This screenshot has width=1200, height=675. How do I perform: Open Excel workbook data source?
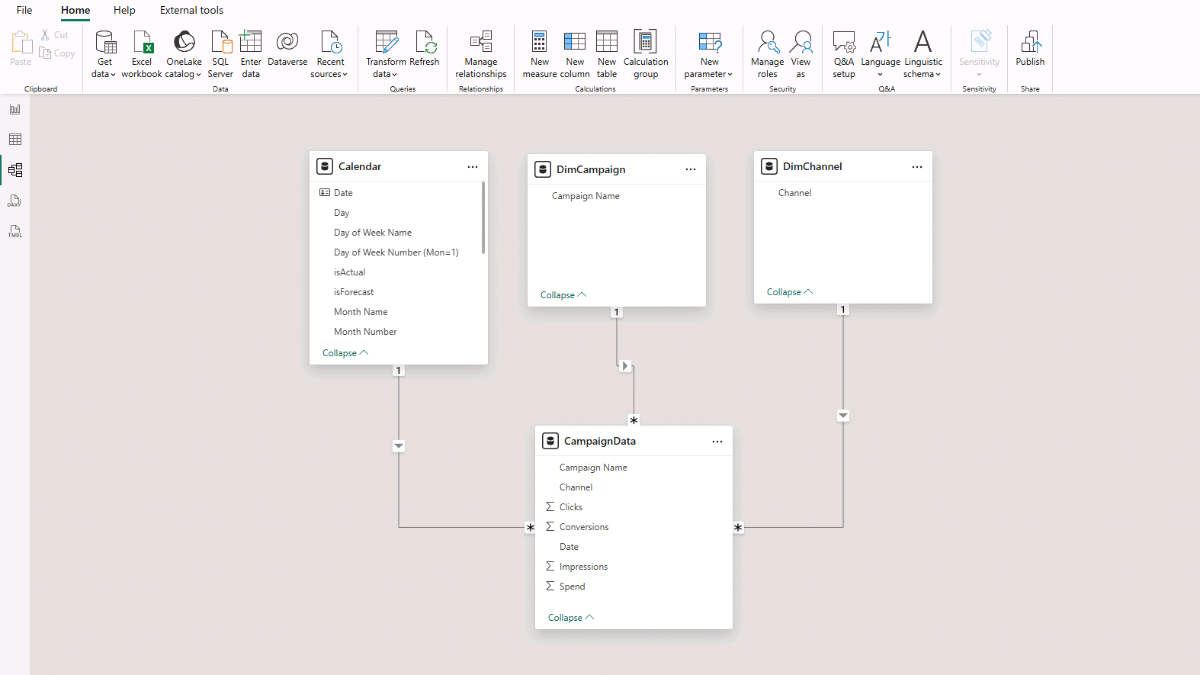click(142, 42)
